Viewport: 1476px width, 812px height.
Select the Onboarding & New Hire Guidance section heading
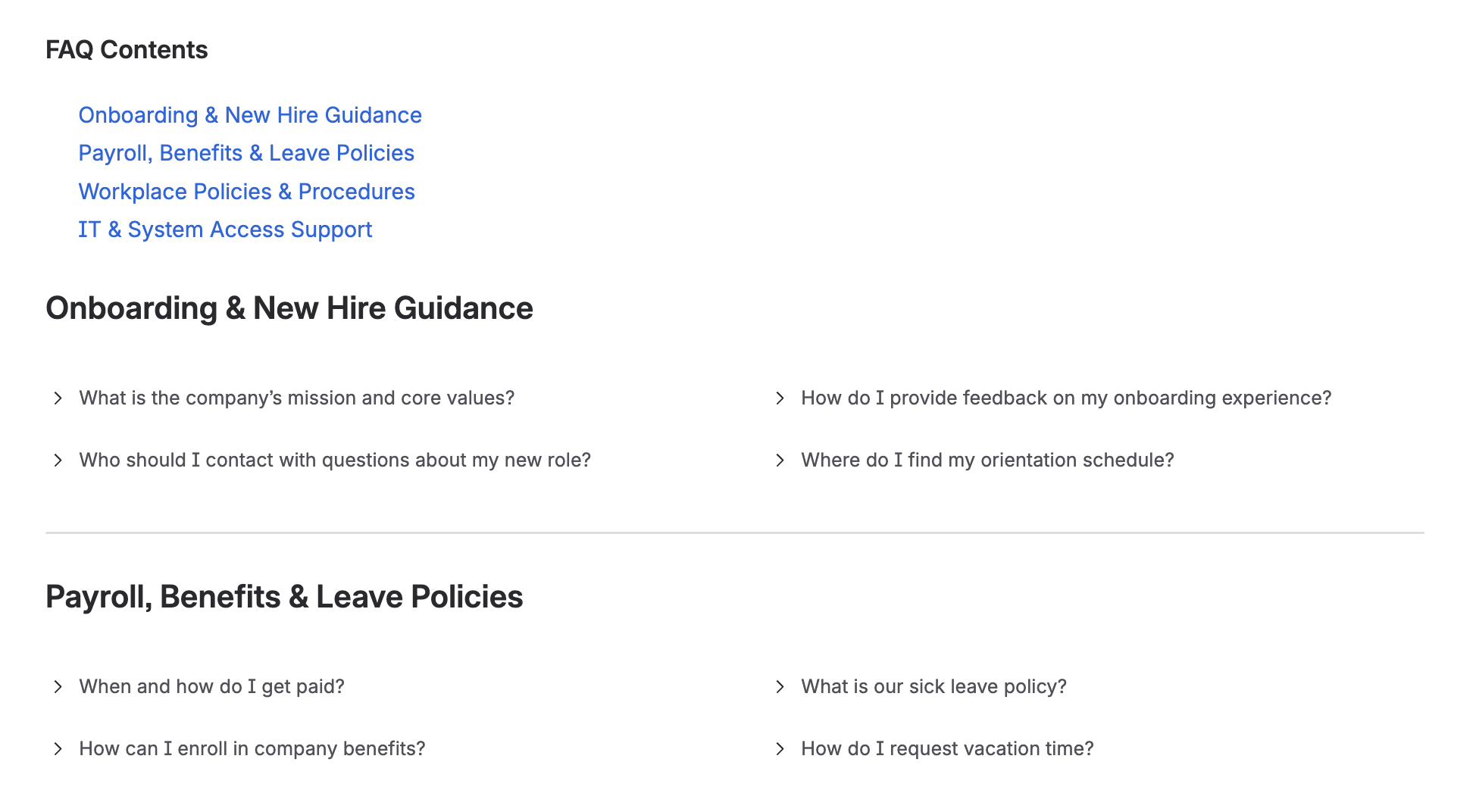click(x=289, y=308)
